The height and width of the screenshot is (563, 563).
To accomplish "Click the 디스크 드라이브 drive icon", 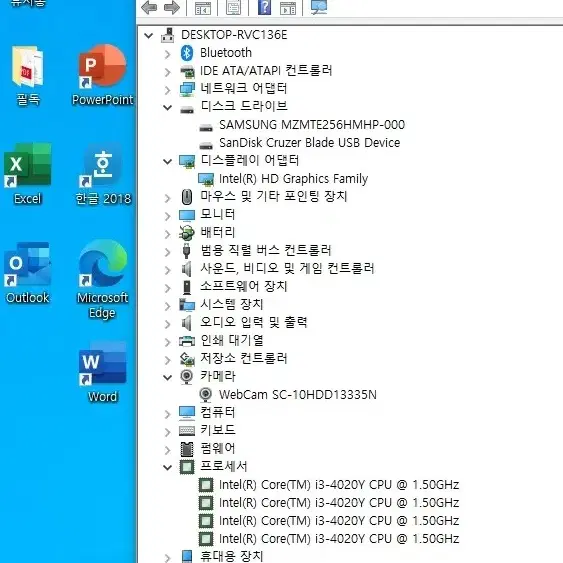I will click(x=187, y=109).
